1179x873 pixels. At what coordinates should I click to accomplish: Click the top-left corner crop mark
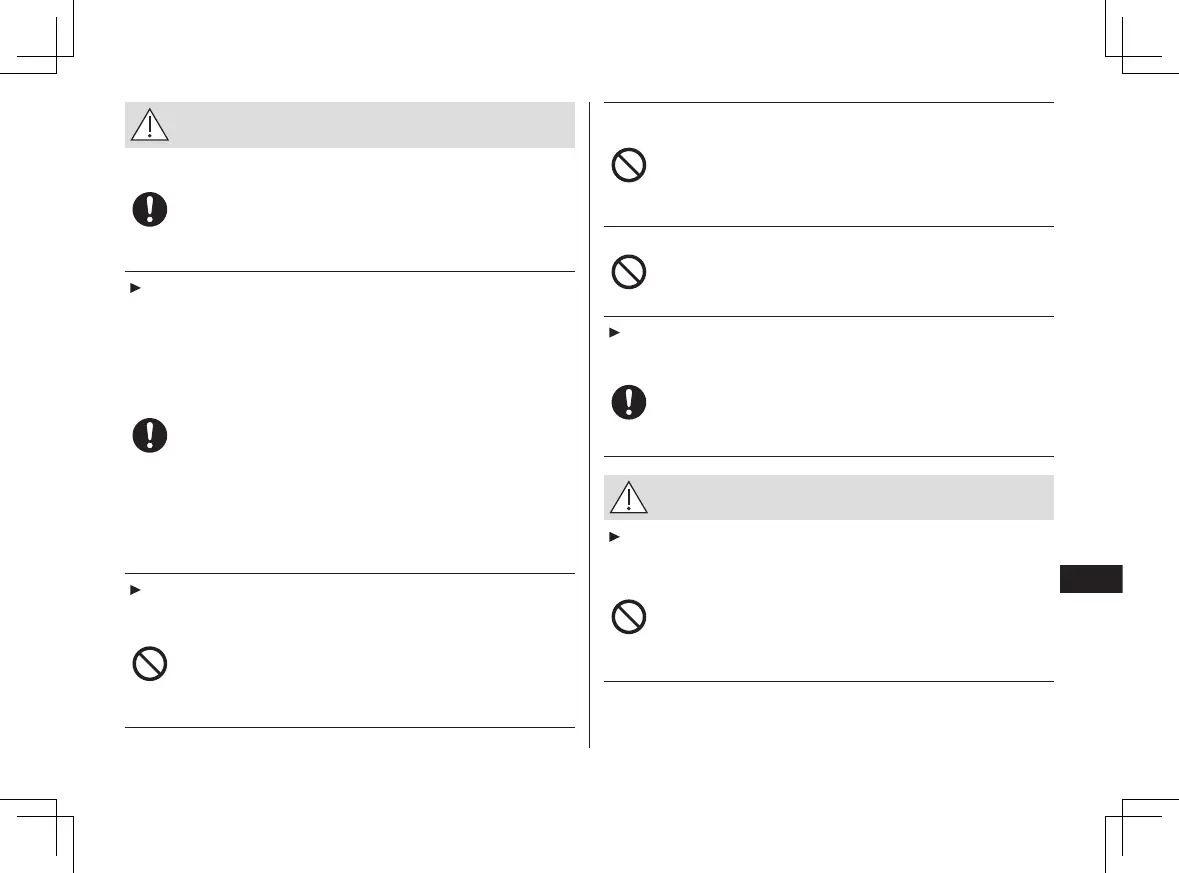point(56,54)
